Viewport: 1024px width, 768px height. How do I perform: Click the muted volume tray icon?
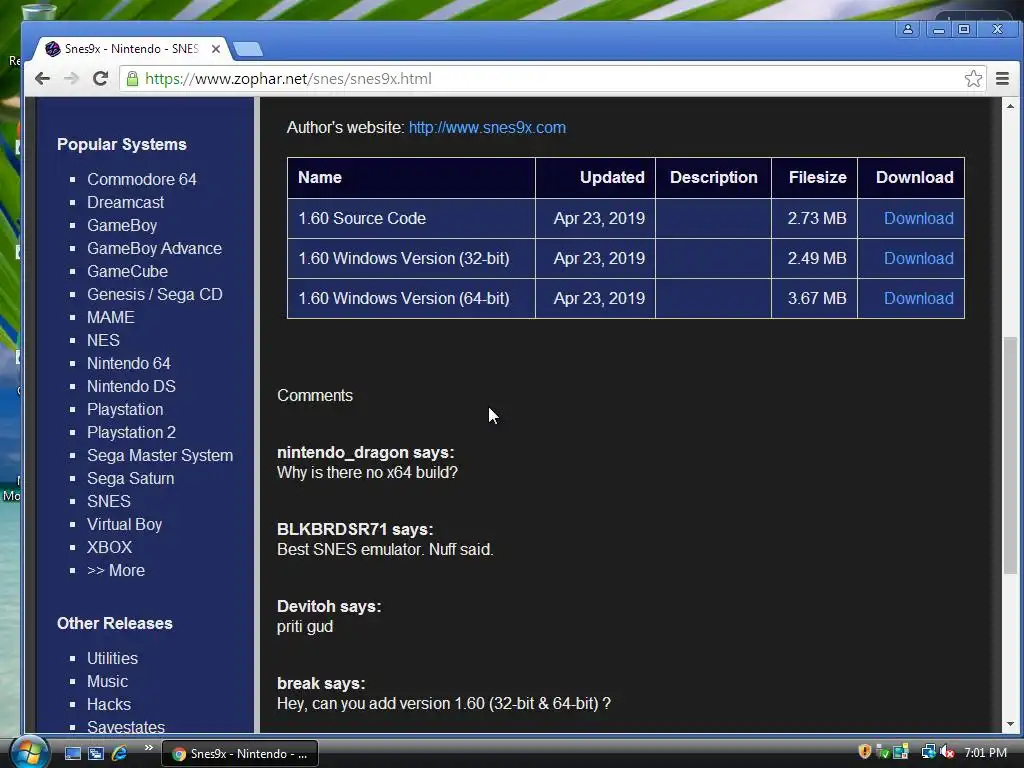(x=947, y=752)
